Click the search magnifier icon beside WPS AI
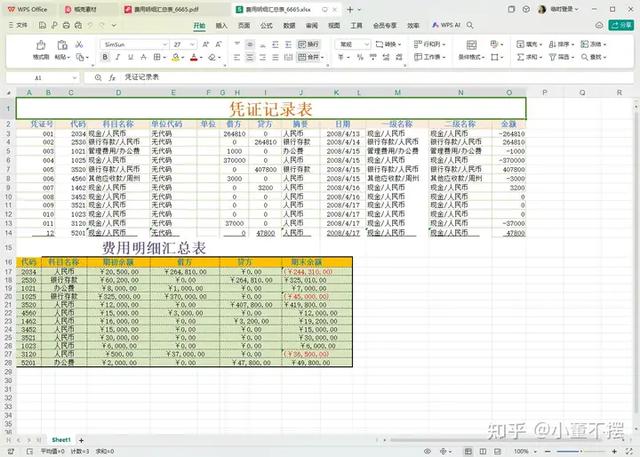Viewport: 640px width, 457px height. click(470, 25)
